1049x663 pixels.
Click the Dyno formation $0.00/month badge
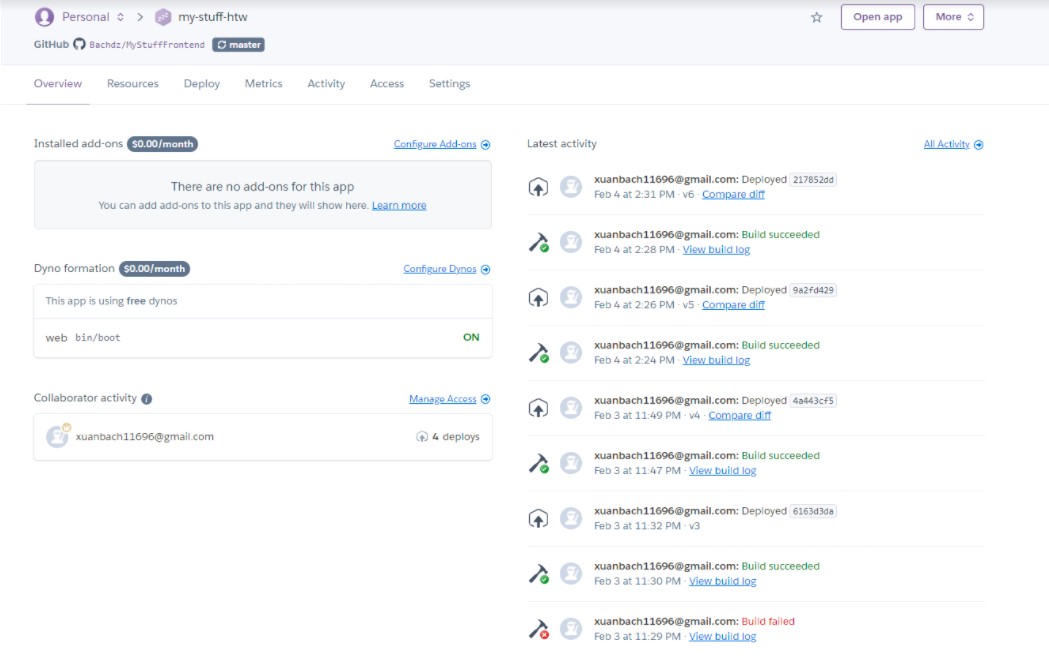(154, 268)
